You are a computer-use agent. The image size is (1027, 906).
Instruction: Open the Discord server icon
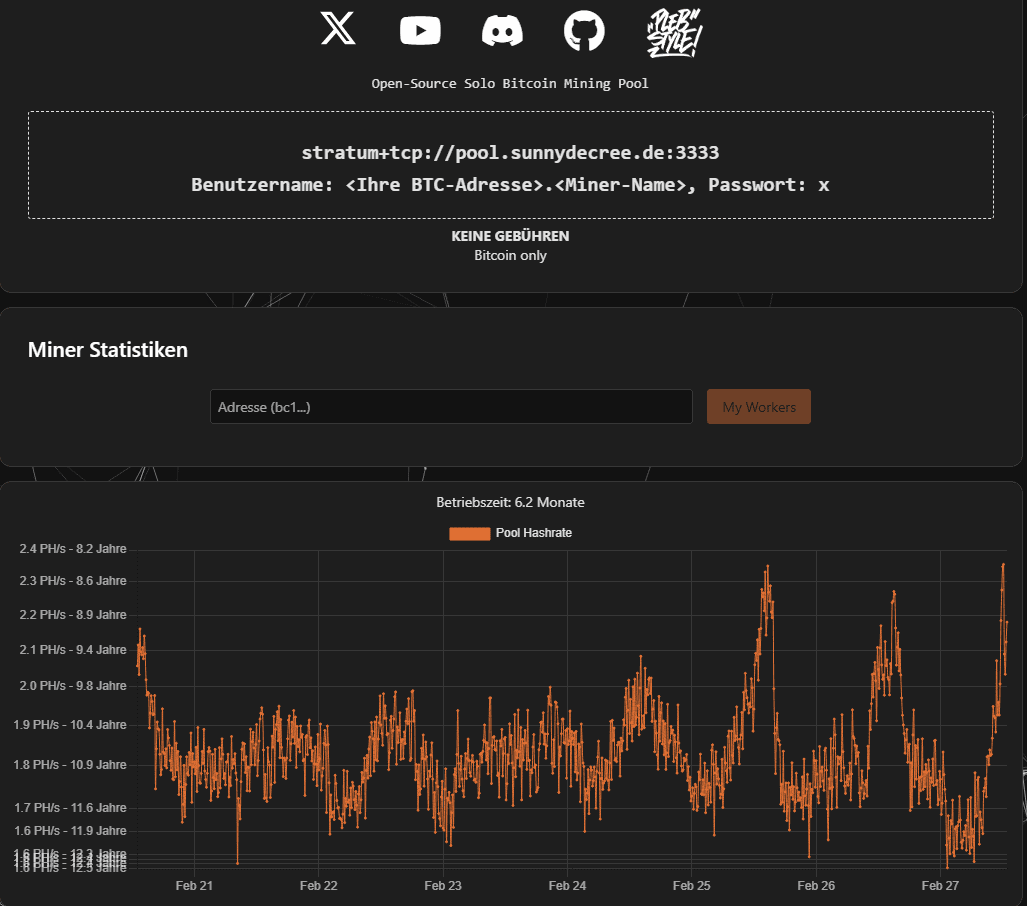[x=502, y=31]
